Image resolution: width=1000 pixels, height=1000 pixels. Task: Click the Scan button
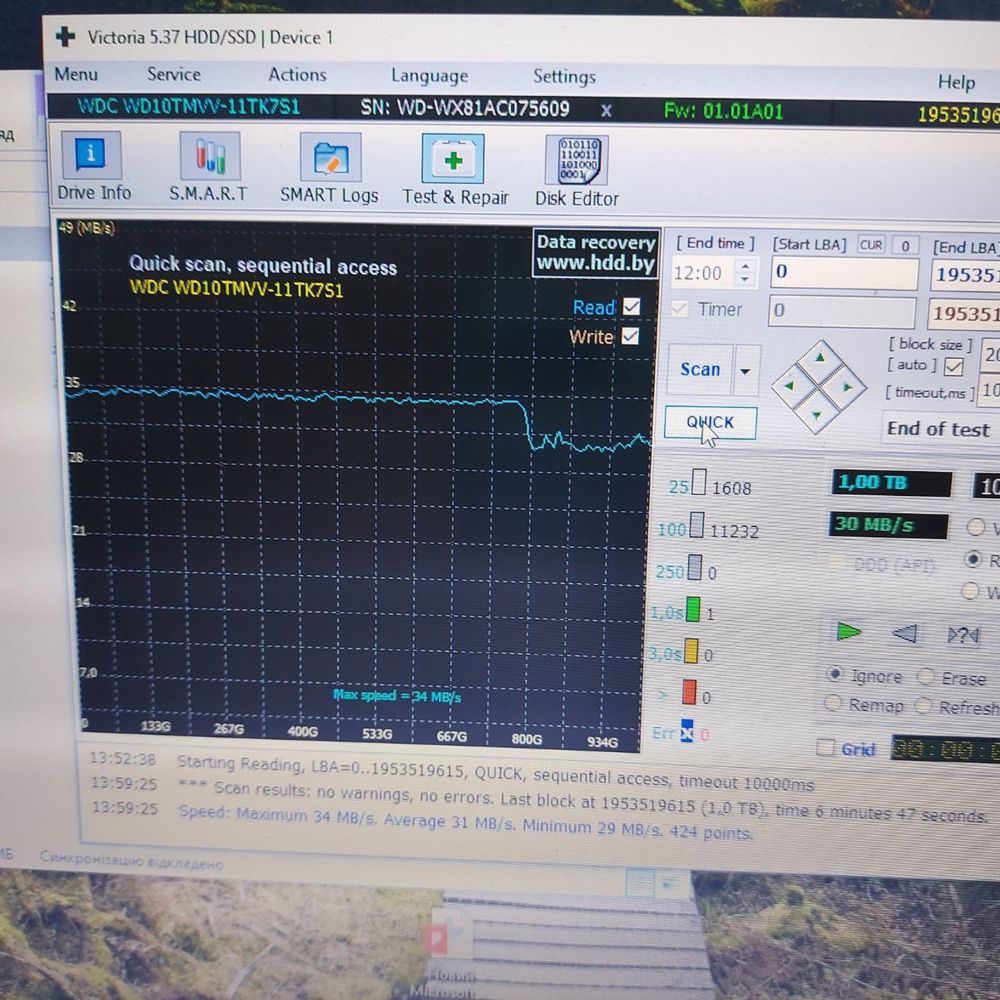[700, 369]
